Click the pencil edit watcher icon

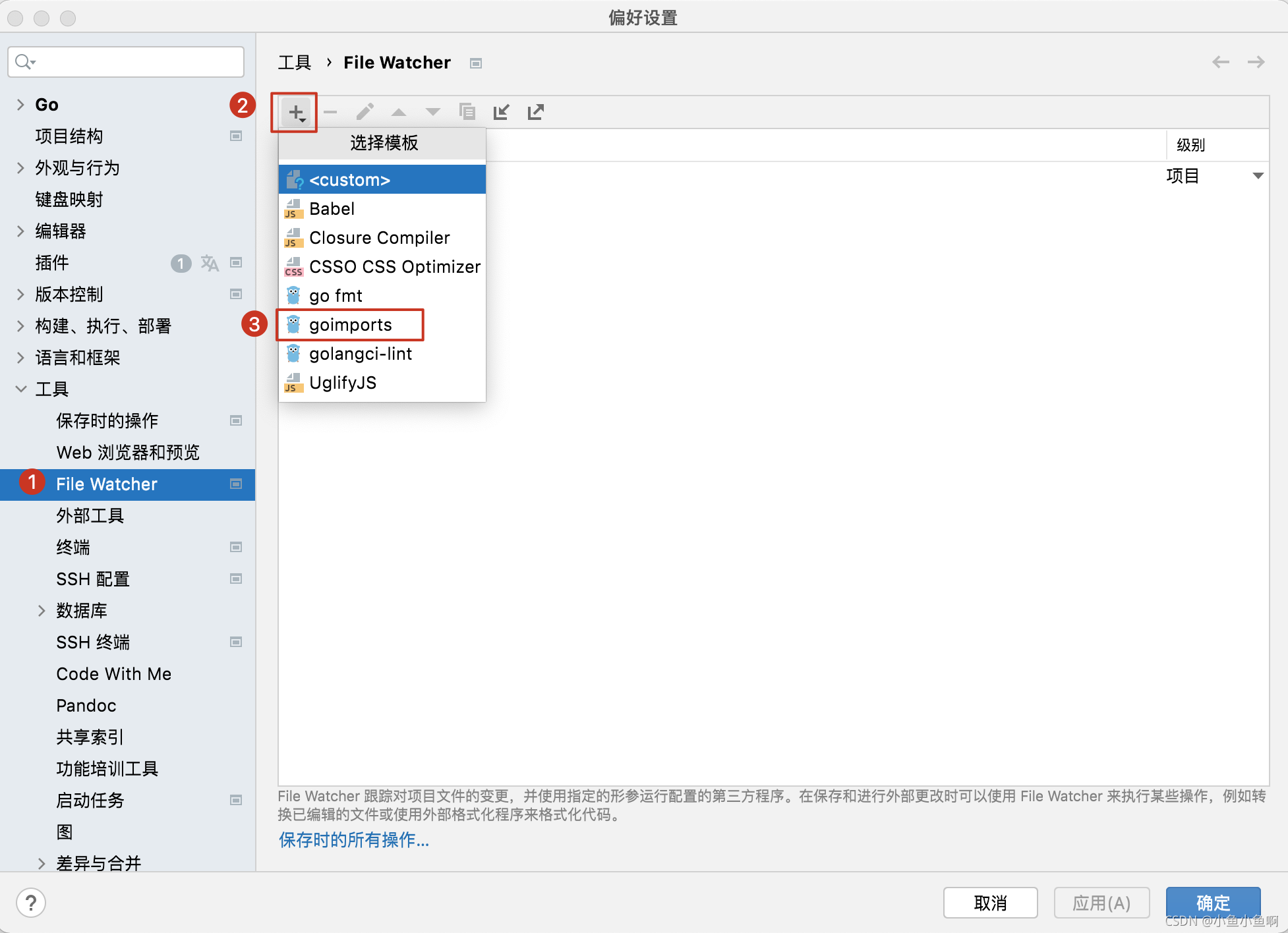point(365,112)
